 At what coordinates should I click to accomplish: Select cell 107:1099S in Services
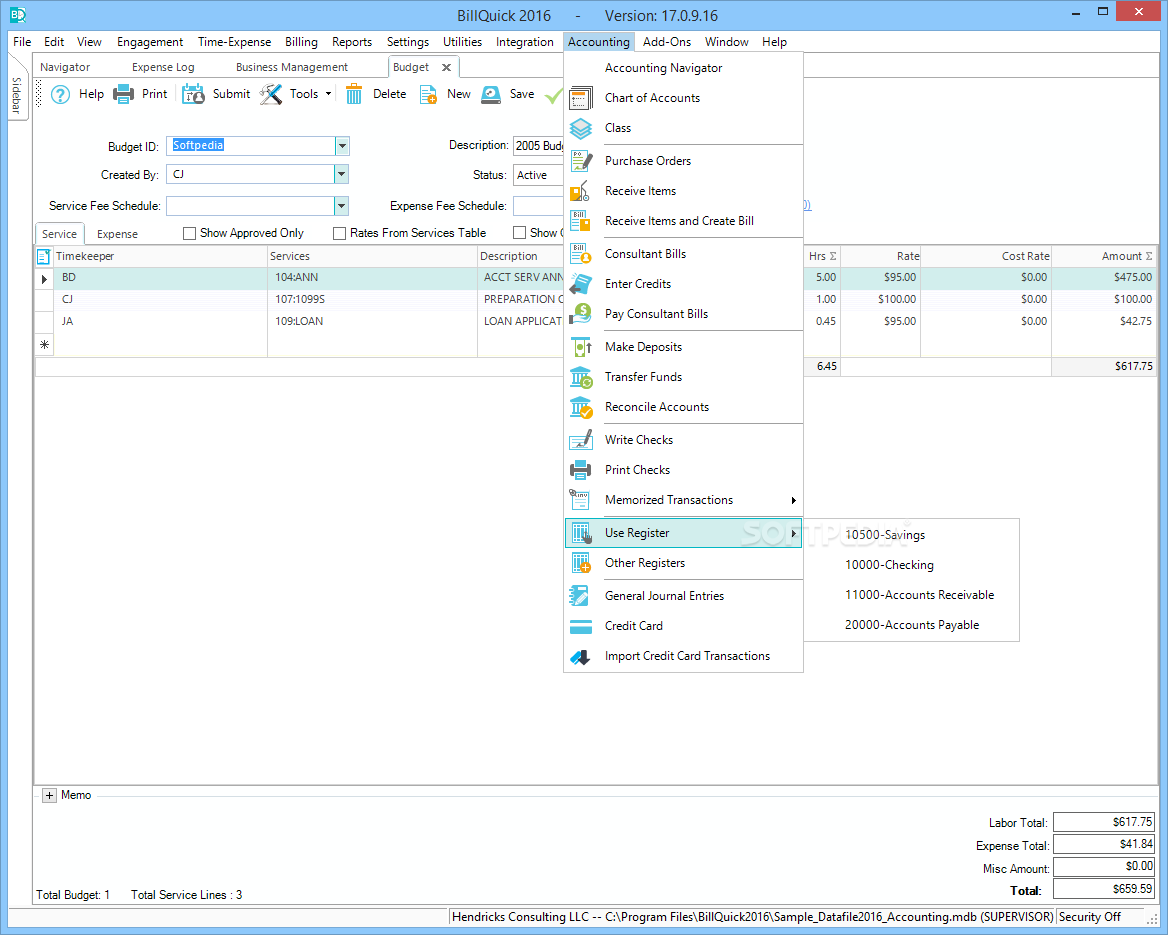372,299
